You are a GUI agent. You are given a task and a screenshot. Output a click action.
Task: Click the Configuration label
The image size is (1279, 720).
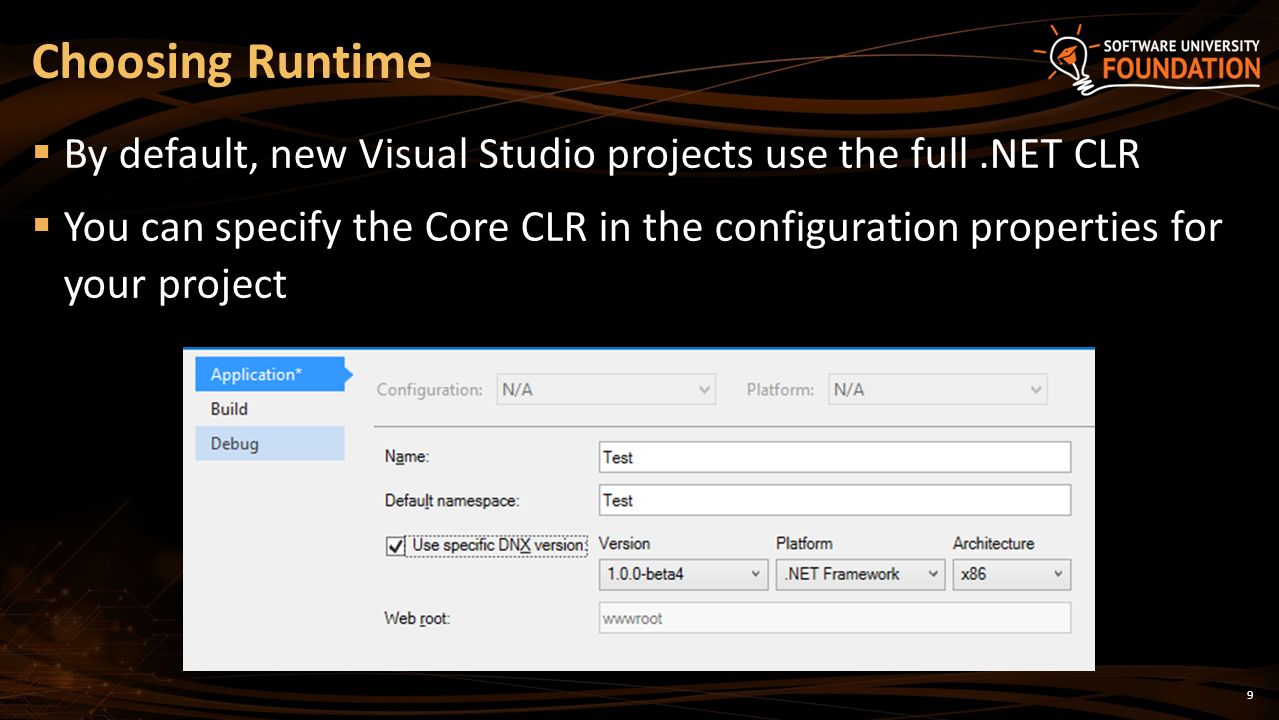[x=430, y=390]
